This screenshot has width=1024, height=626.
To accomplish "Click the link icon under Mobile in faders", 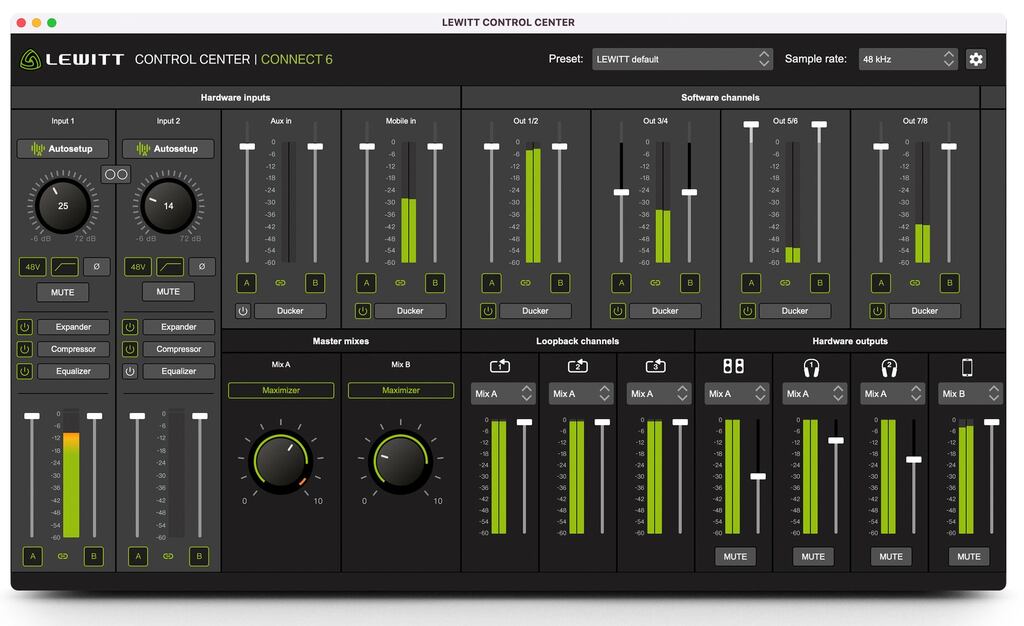I will 400,283.
